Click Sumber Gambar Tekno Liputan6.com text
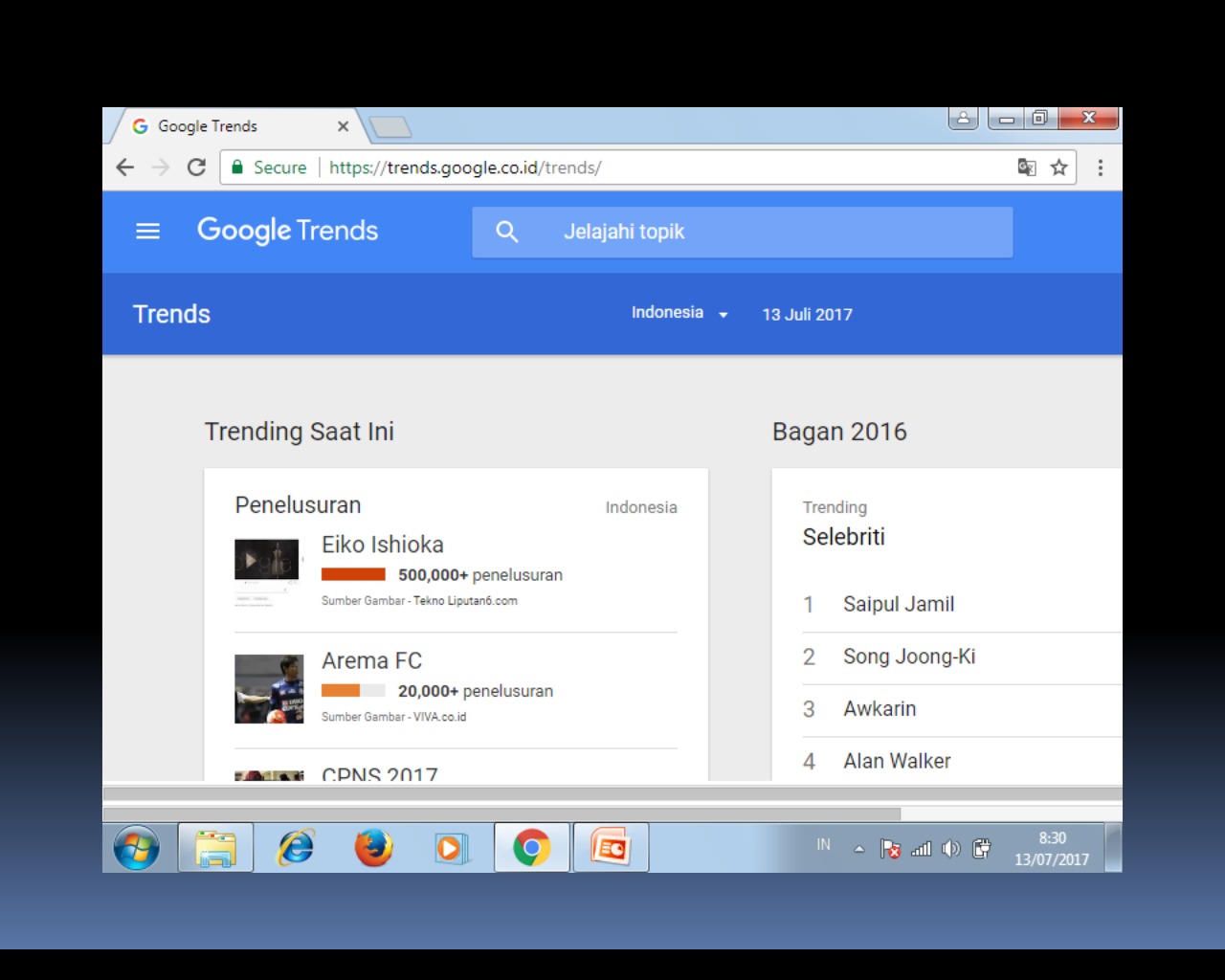The height and width of the screenshot is (980, 1225). pyautogui.click(x=419, y=601)
